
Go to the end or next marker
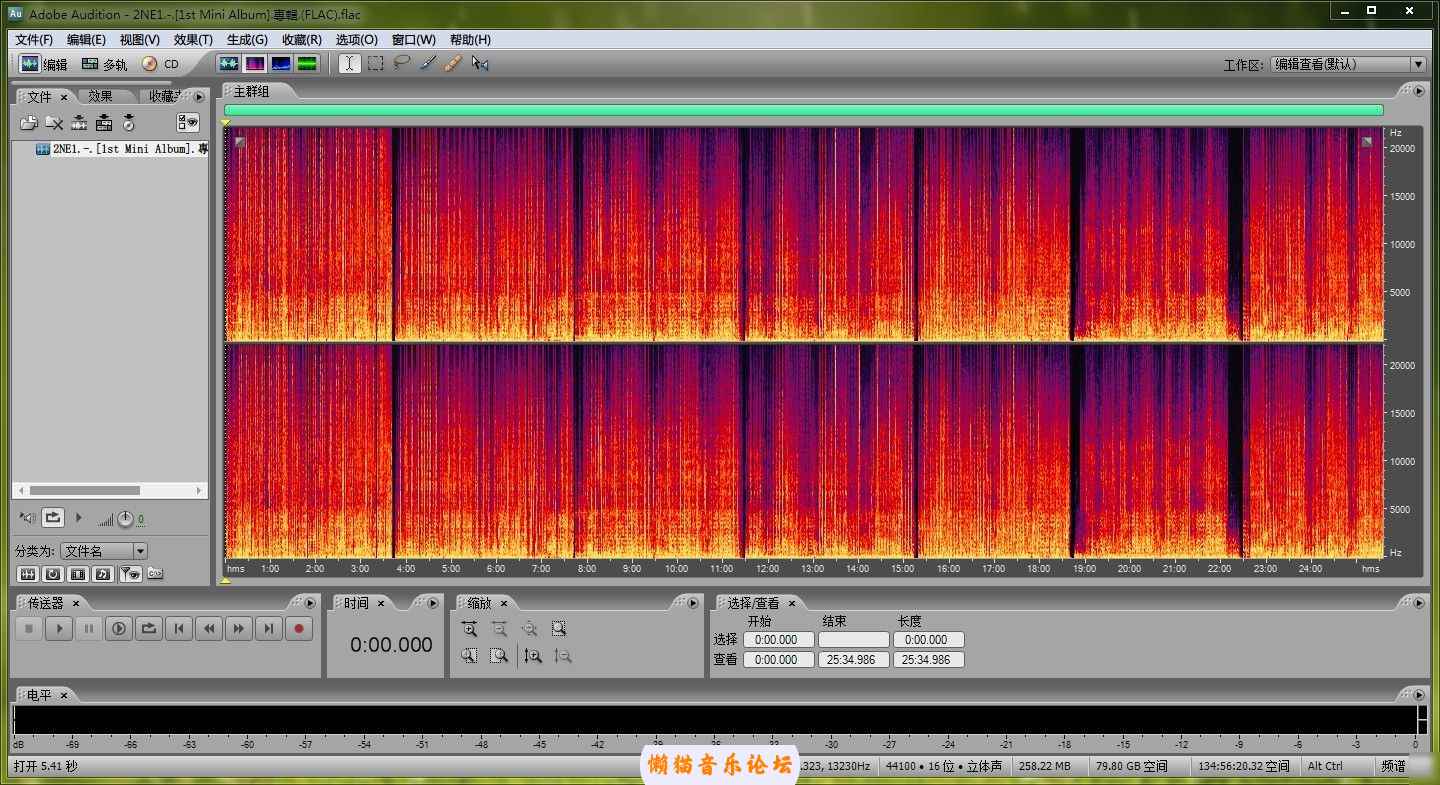click(269, 629)
